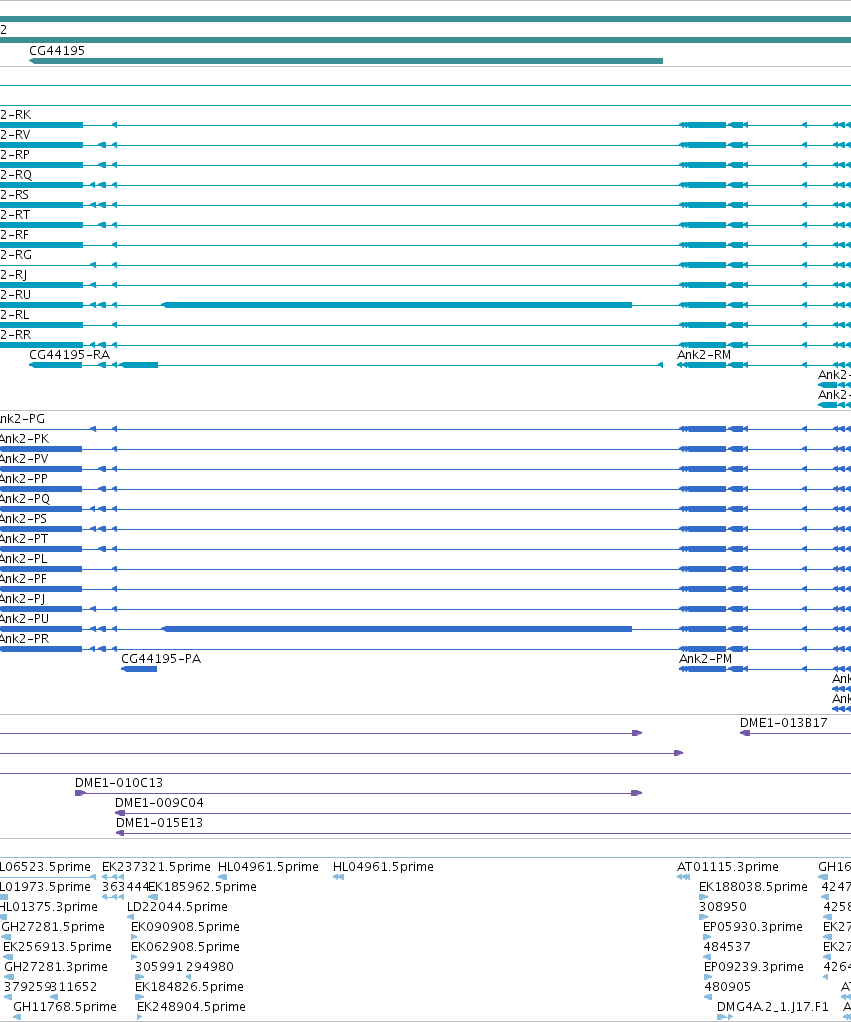The image size is (851, 1022).
Task: Click the long coding exon on Ank2-PU
Action: tap(397, 629)
